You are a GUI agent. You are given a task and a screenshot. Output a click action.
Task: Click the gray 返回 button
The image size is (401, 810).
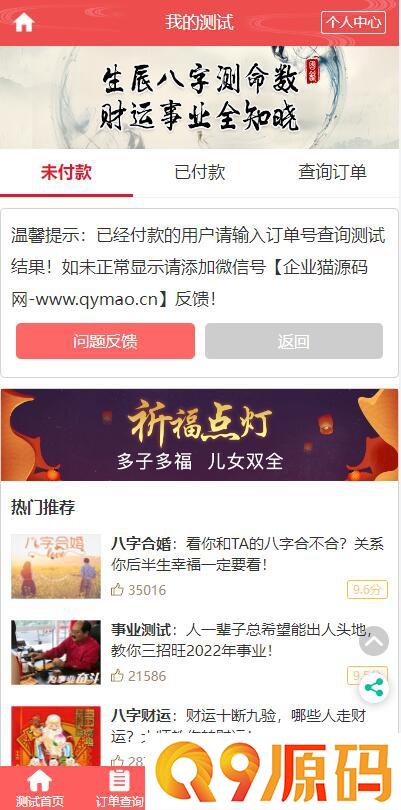pyautogui.click(x=294, y=341)
